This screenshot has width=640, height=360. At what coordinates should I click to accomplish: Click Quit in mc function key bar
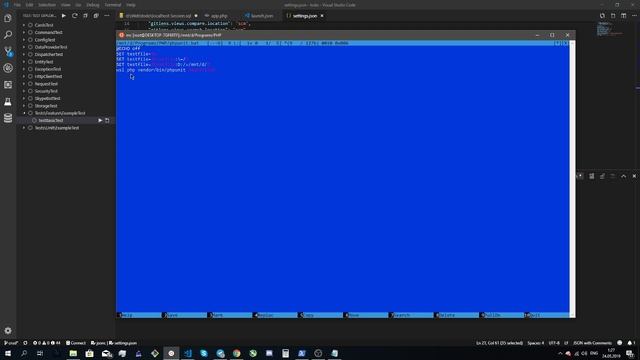point(535,315)
